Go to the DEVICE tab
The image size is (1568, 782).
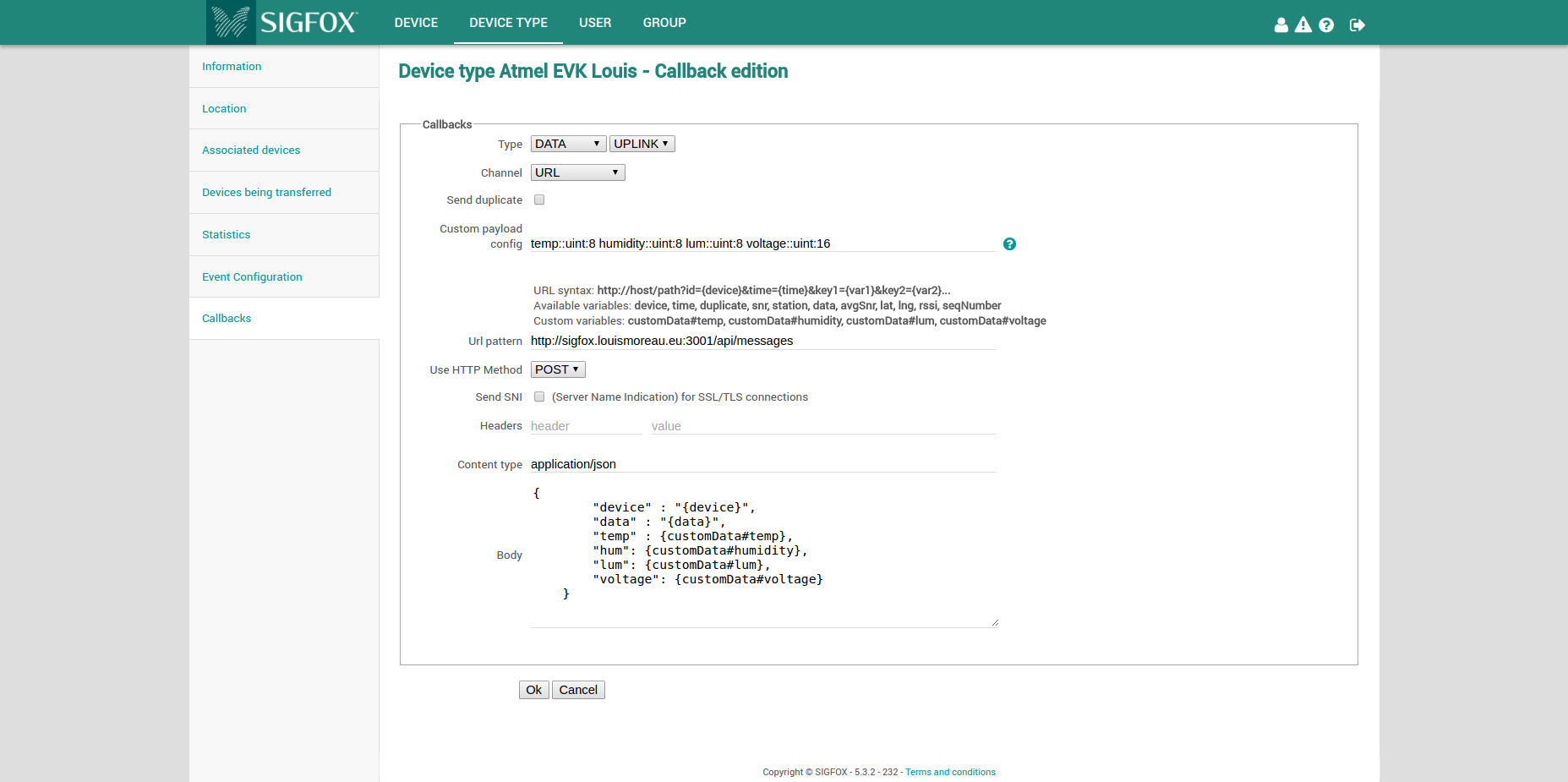(416, 23)
